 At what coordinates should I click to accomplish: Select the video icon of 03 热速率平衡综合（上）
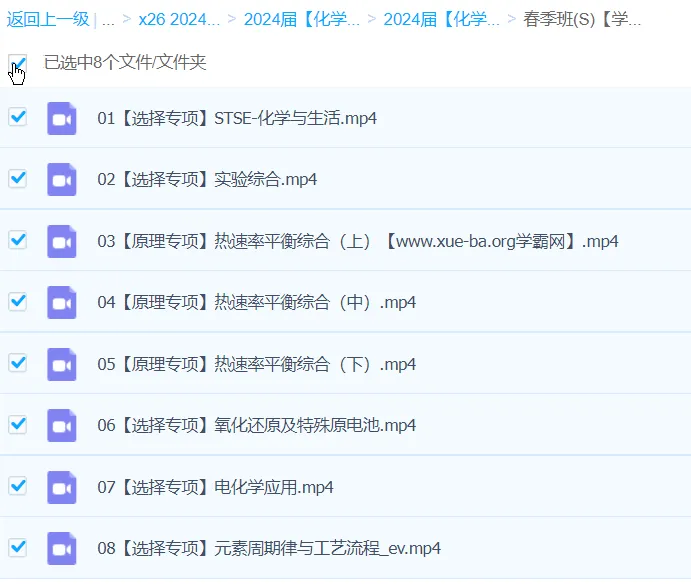click(x=62, y=241)
